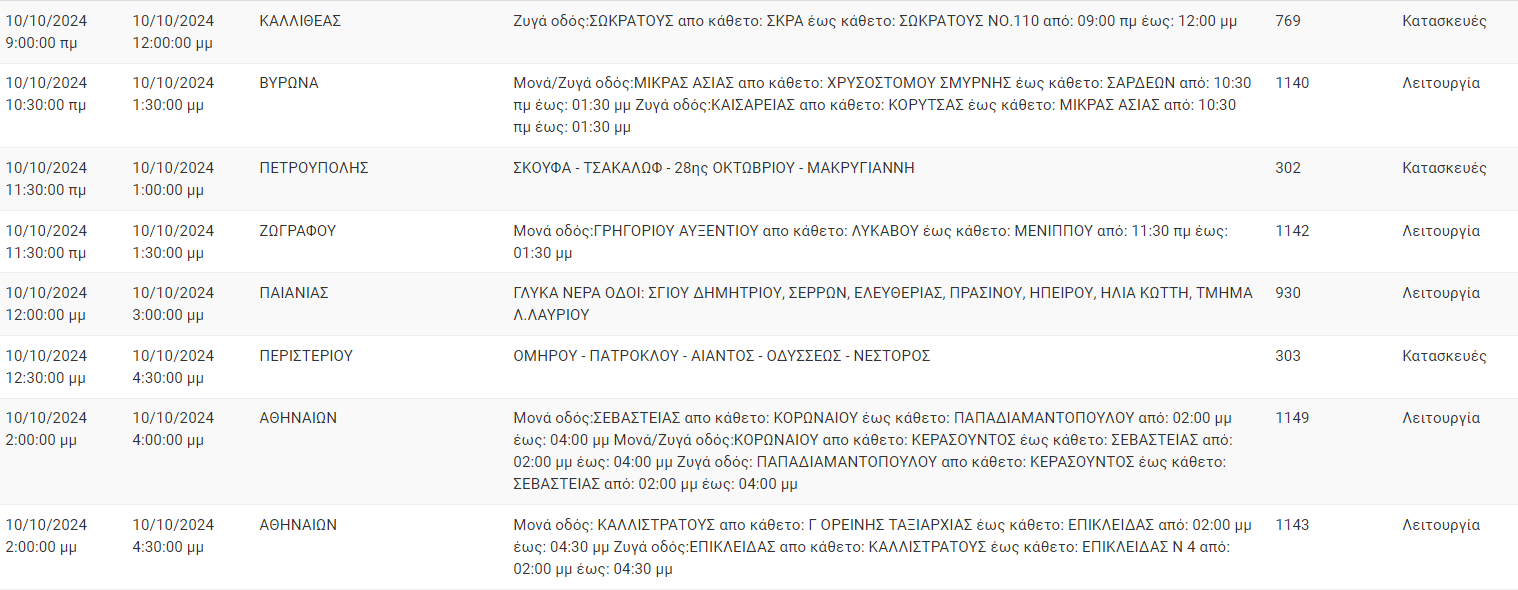Image resolution: width=1518 pixels, height=590 pixels.
Task: Click Κατασκευές in the ΚΑΛΛΙΘΕΑΣ row
Action: click(1444, 21)
